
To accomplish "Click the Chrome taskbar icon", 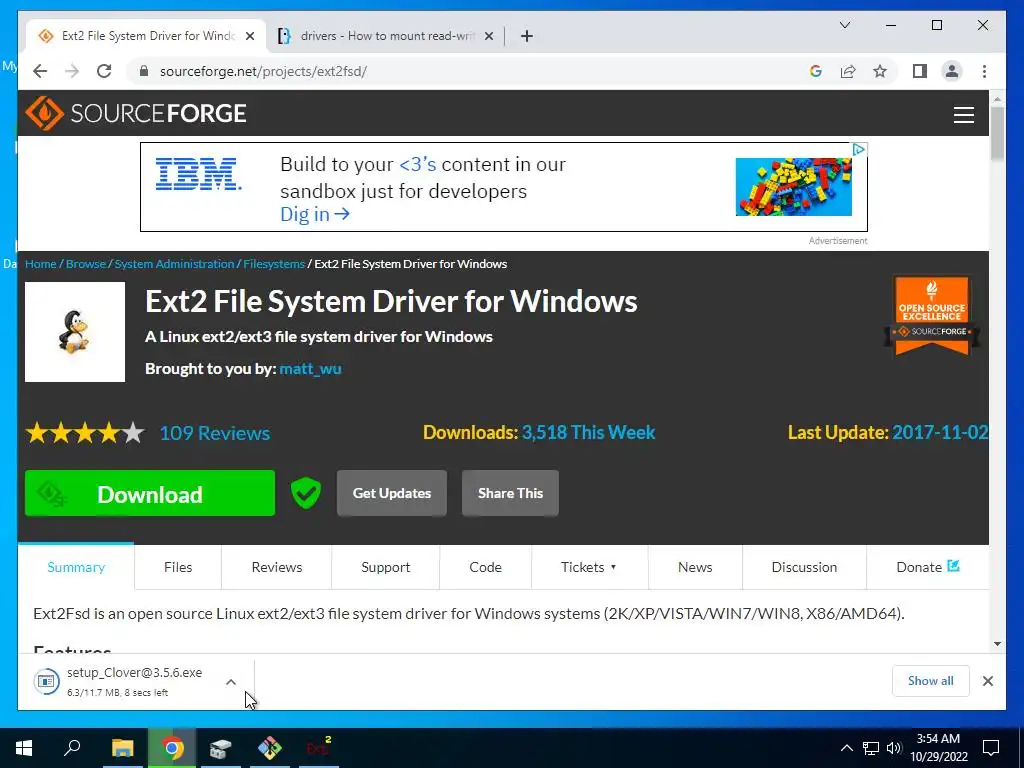I will pos(172,748).
